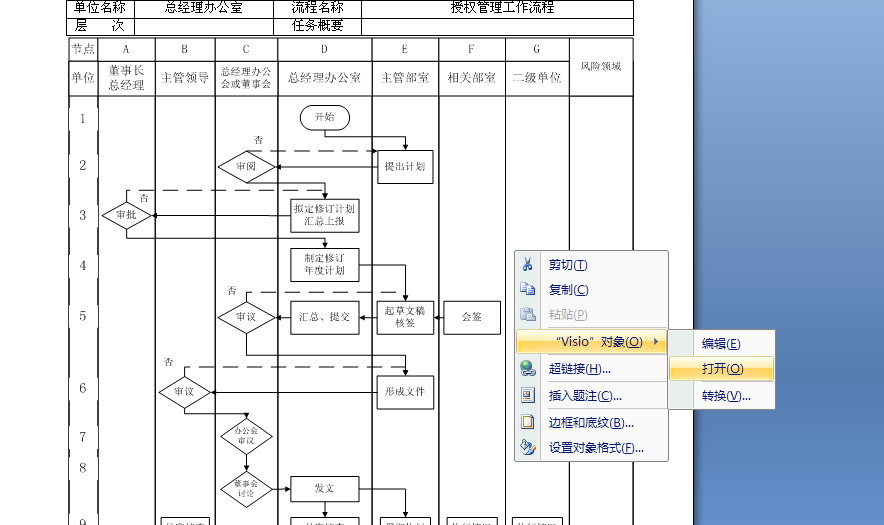
Task: Select 编辑(E) in the submenu
Action: (721, 343)
